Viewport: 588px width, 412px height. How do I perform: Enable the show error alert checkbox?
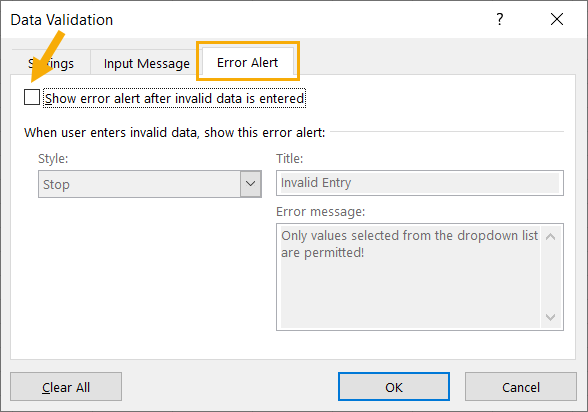click(32, 97)
